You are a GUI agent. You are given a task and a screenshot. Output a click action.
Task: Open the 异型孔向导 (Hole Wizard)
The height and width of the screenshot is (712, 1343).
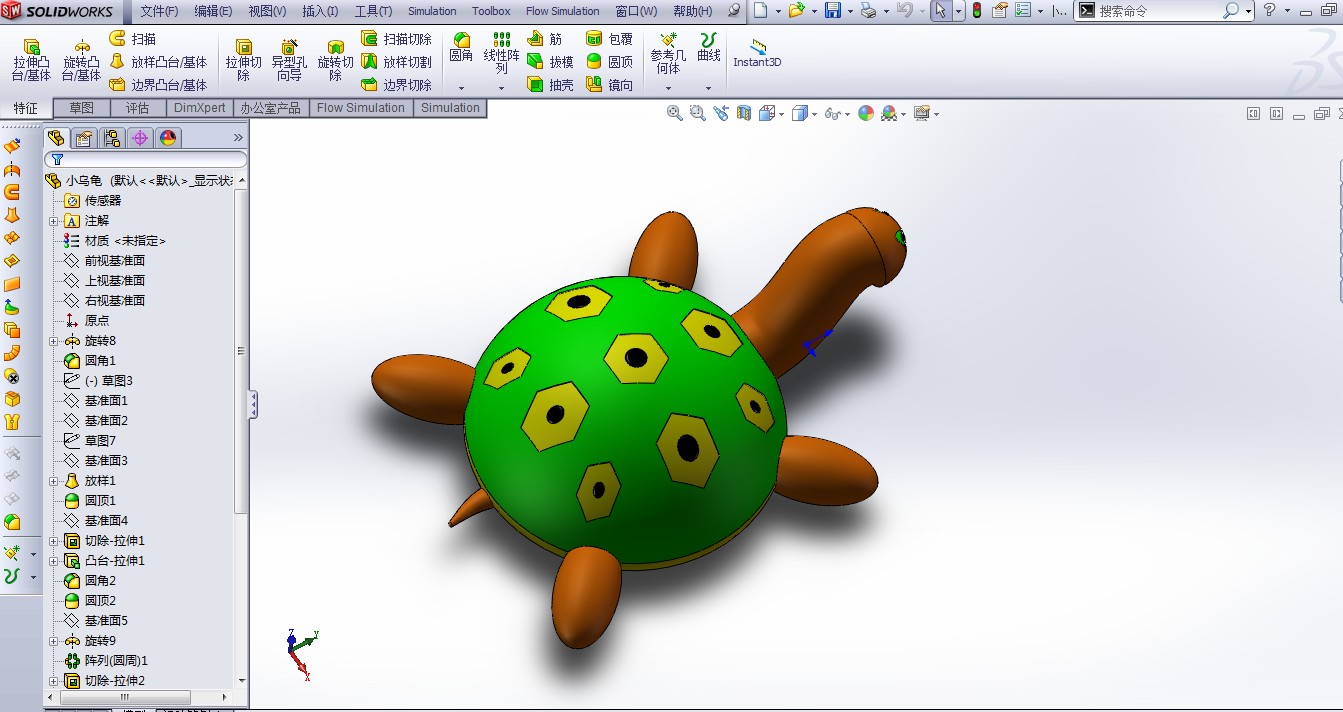click(x=289, y=57)
